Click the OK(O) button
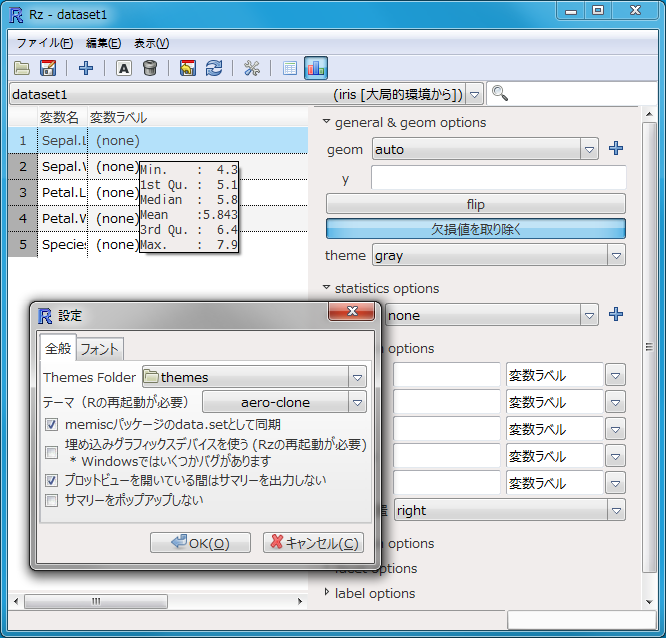This screenshot has width=666, height=638. (200, 543)
